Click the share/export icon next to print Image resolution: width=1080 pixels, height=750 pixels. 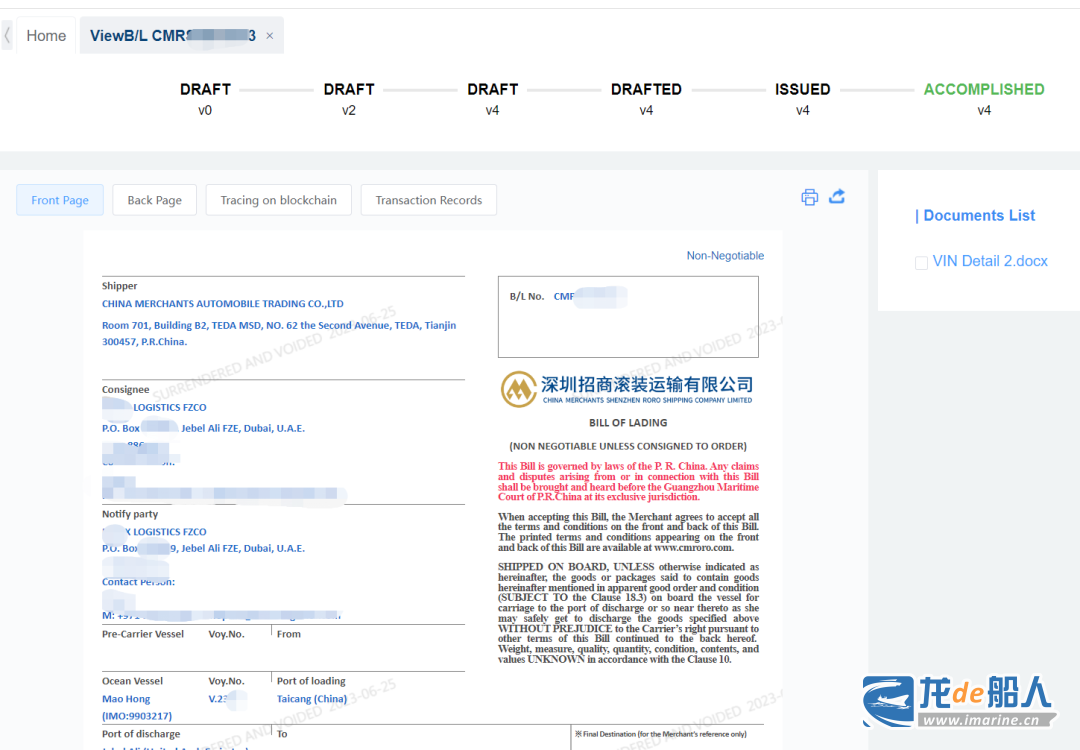click(x=837, y=197)
